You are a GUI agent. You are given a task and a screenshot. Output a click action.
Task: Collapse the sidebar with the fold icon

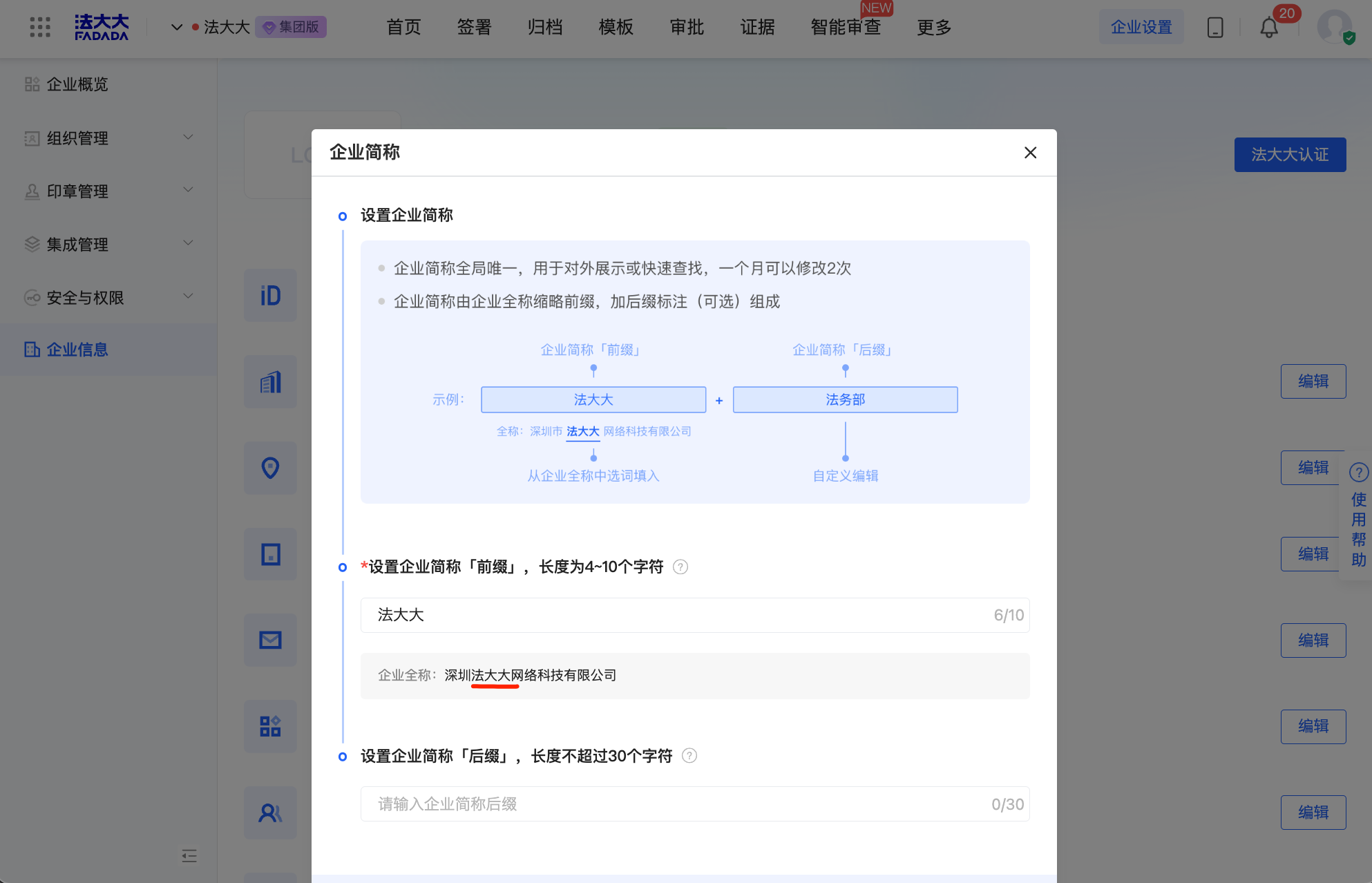[189, 856]
